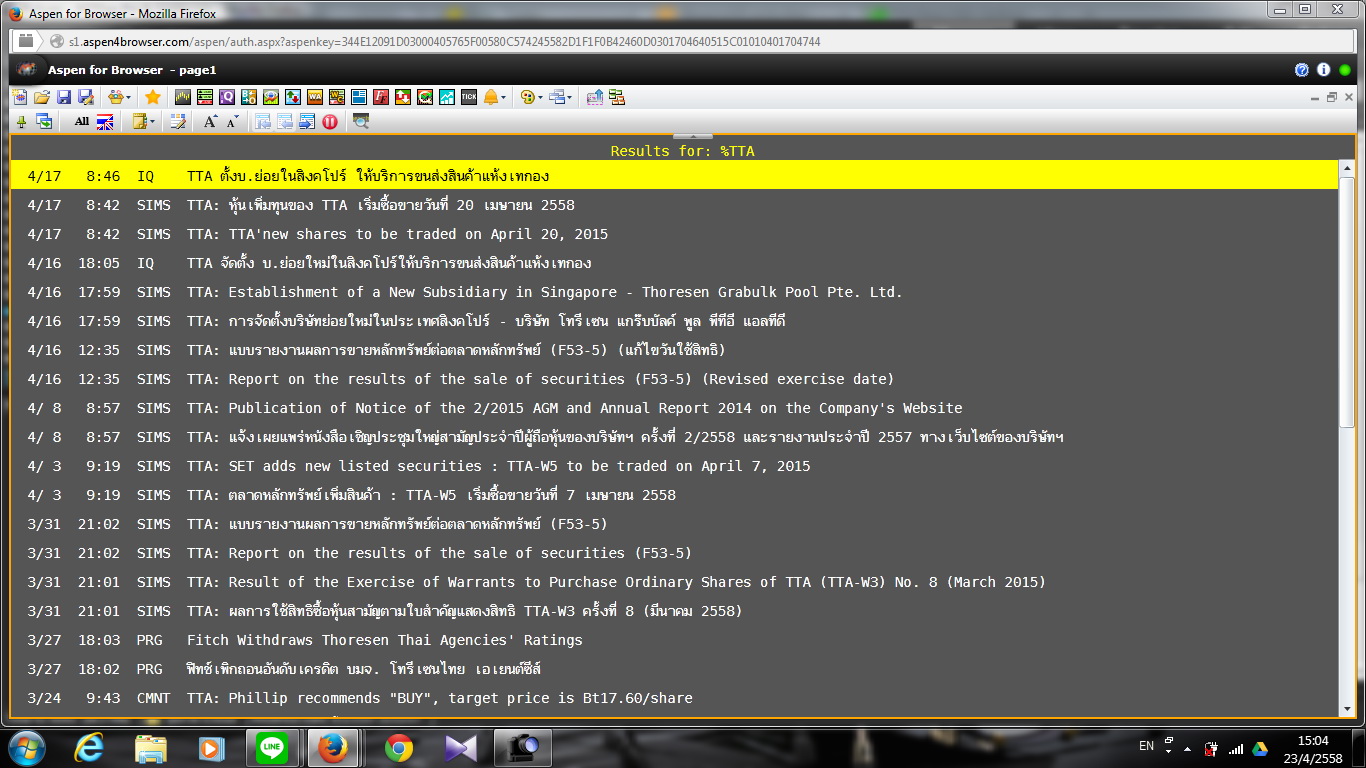Open 'Report on the results... (Revised exercise date)'

[675, 379]
